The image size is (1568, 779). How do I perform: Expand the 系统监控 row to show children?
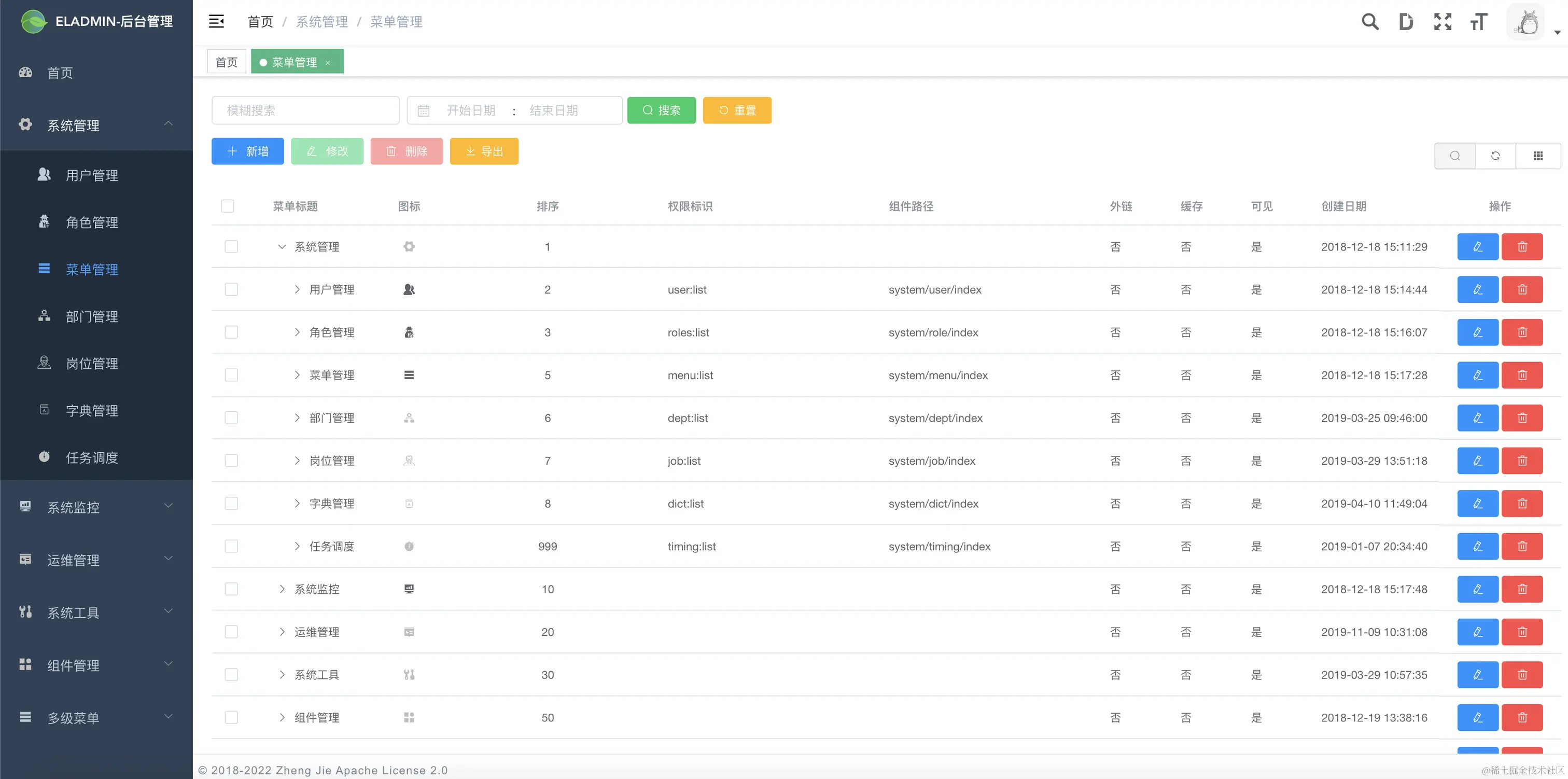pos(282,589)
